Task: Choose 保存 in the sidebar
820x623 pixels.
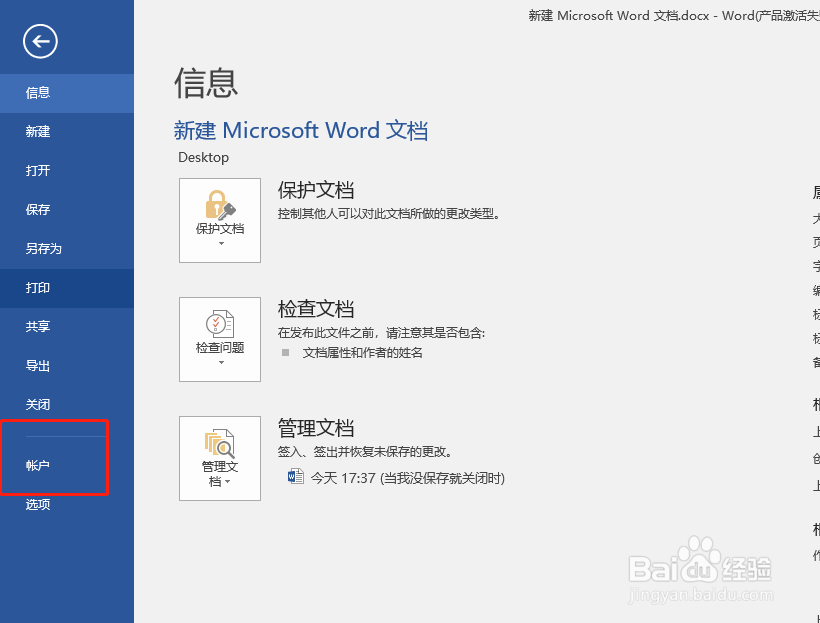Action: [67, 210]
